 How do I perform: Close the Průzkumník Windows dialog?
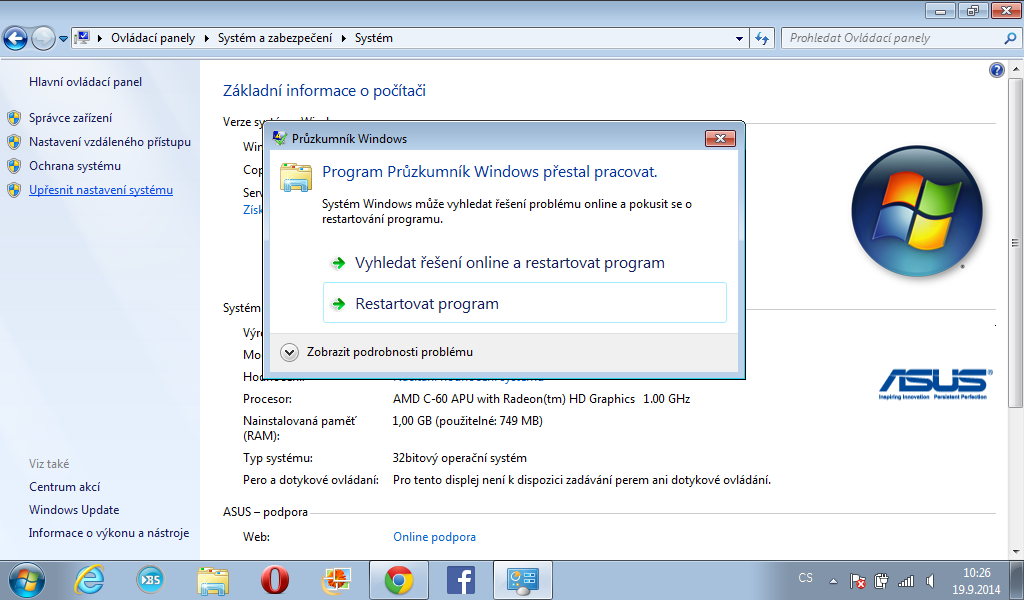click(x=720, y=138)
